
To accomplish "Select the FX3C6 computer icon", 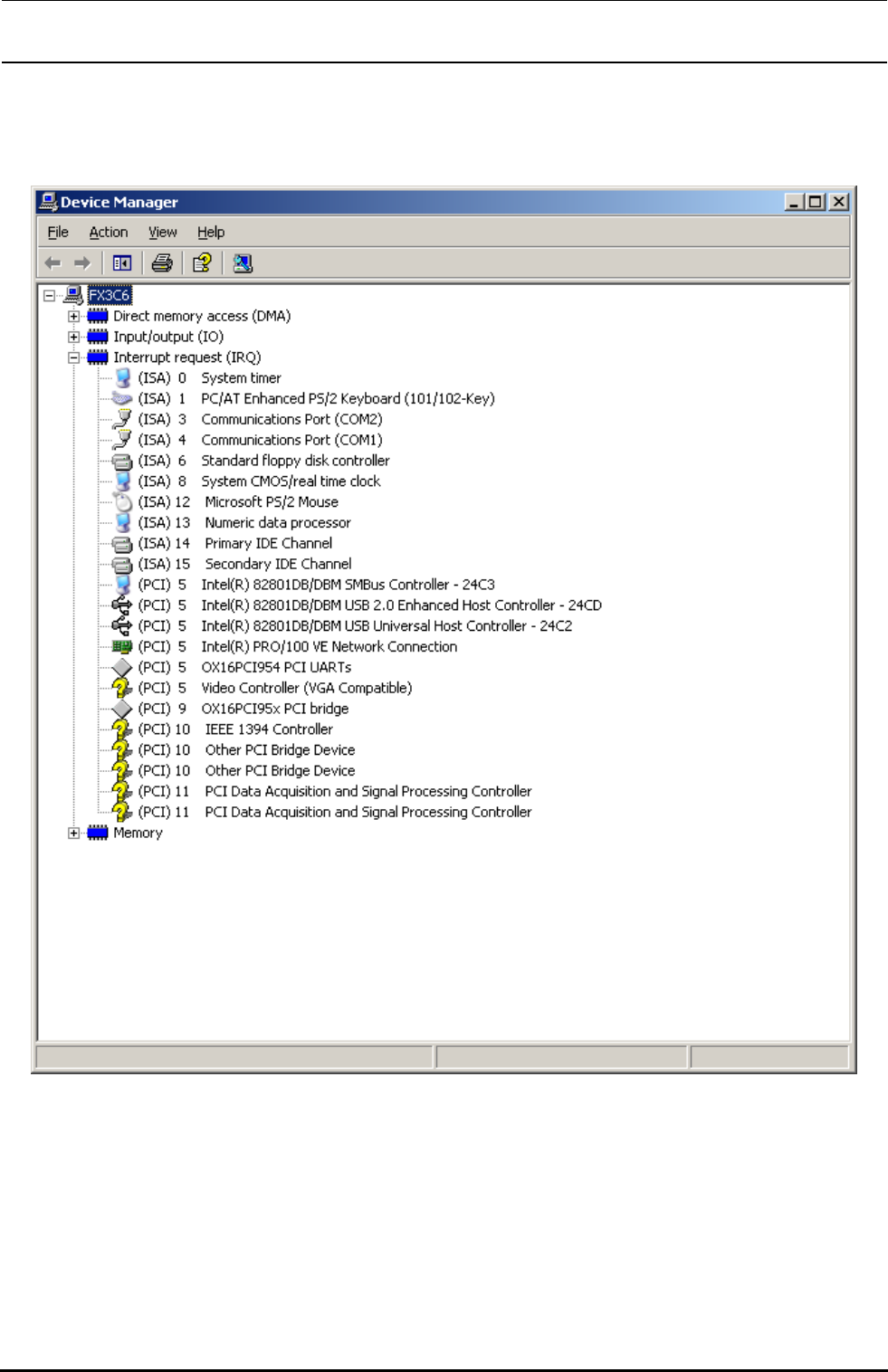I will [74, 295].
